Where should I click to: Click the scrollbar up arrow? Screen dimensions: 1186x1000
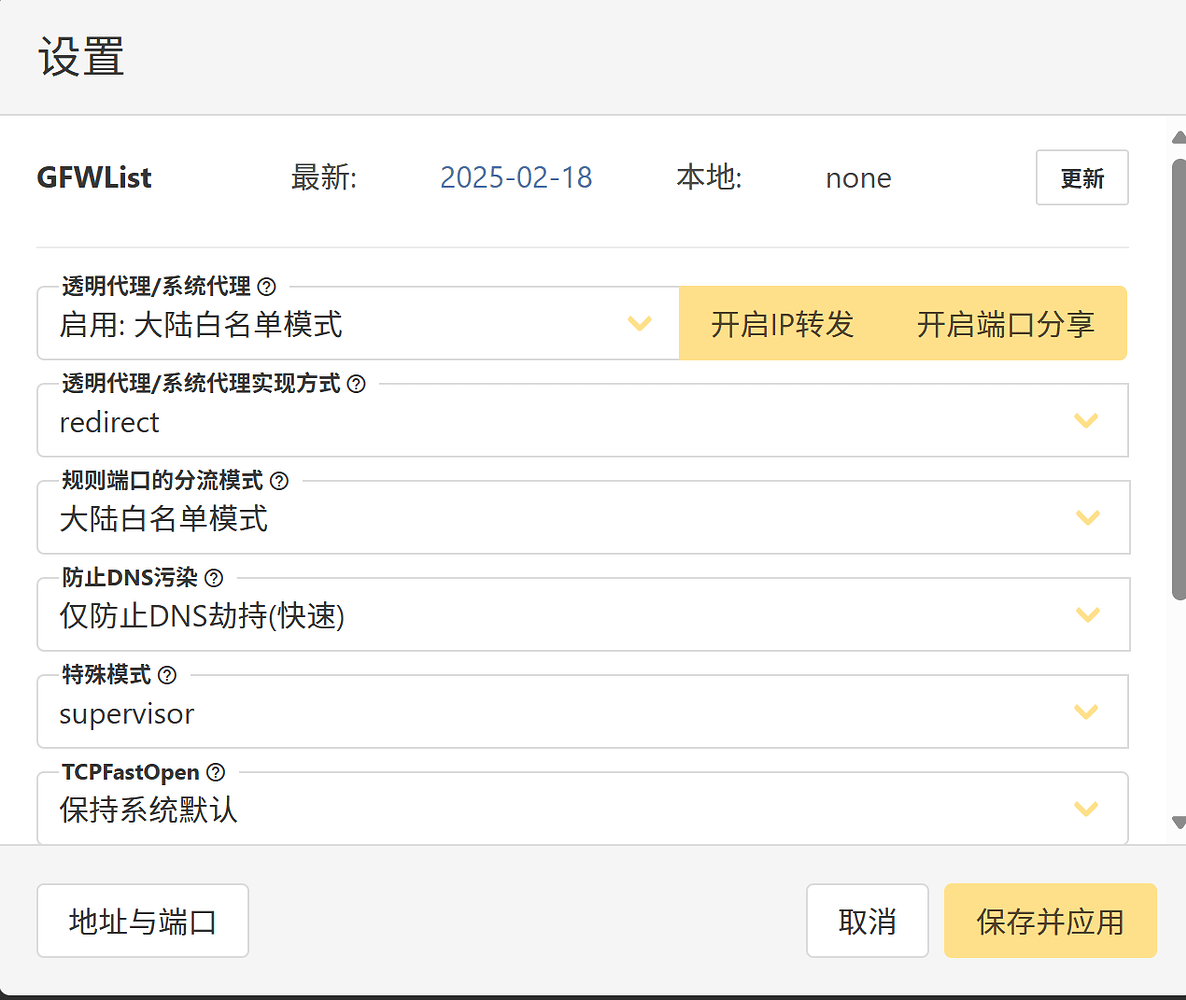tap(1178, 138)
